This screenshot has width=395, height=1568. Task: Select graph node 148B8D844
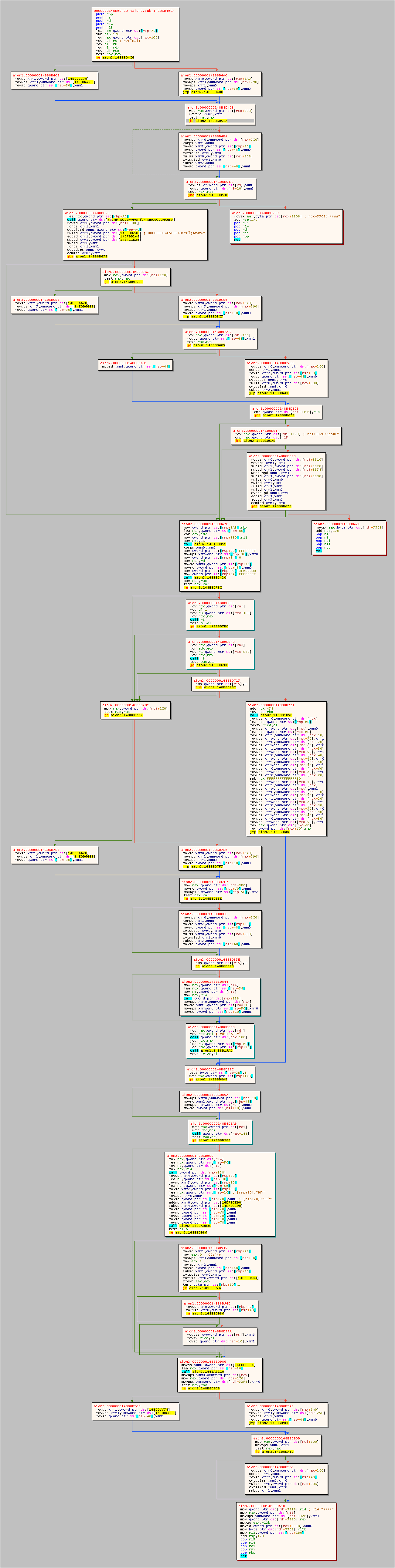pyautogui.click(x=220, y=996)
